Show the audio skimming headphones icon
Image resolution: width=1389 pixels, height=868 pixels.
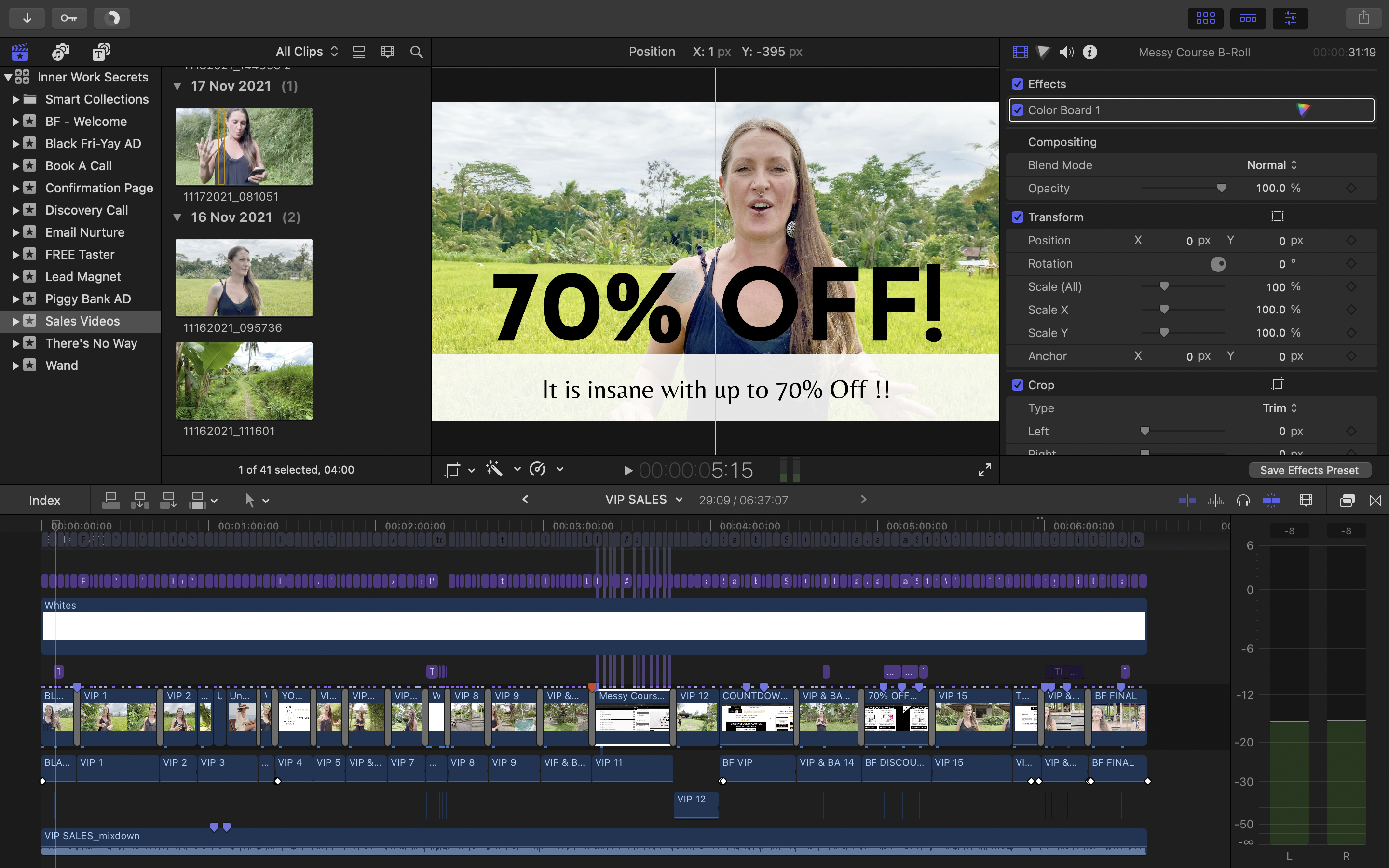point(1243,501)
